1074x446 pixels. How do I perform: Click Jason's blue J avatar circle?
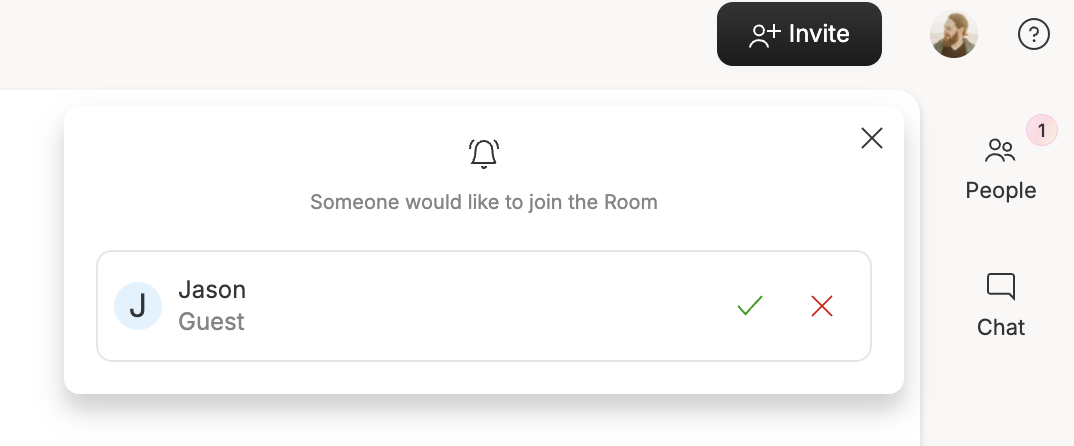coord(138,306)
